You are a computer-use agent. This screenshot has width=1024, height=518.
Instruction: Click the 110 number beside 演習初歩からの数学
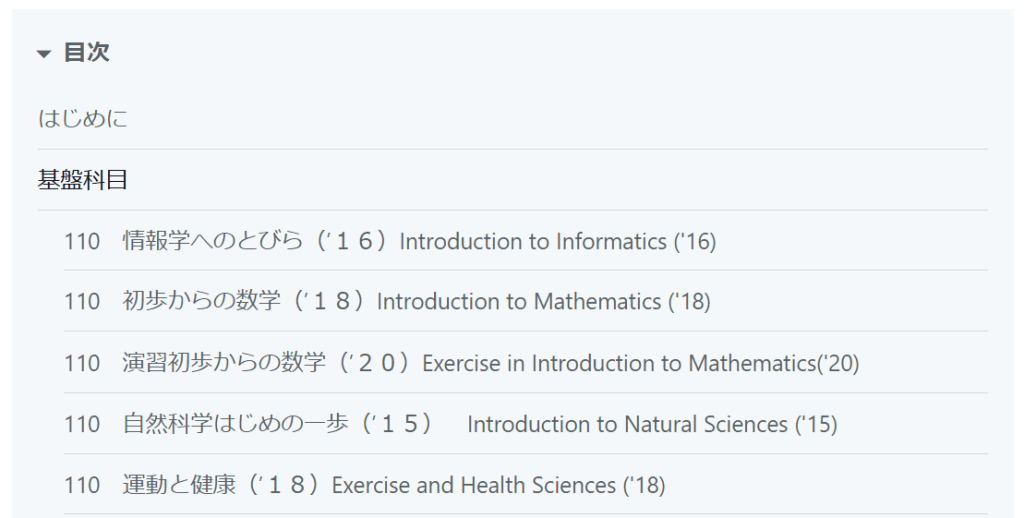pyautogui.click(x=82, y=363)
